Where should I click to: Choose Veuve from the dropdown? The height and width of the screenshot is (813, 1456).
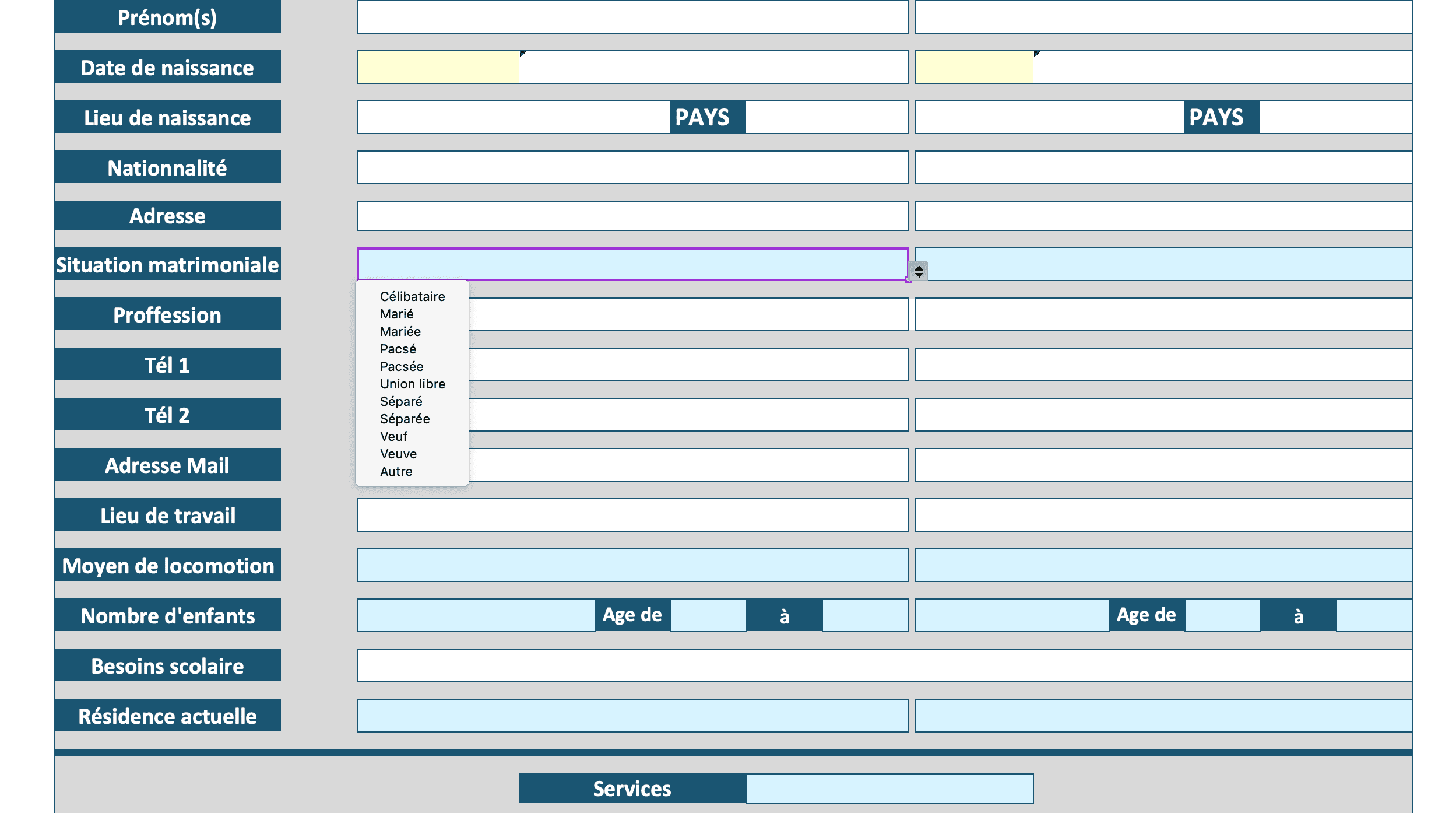point(398,454)
